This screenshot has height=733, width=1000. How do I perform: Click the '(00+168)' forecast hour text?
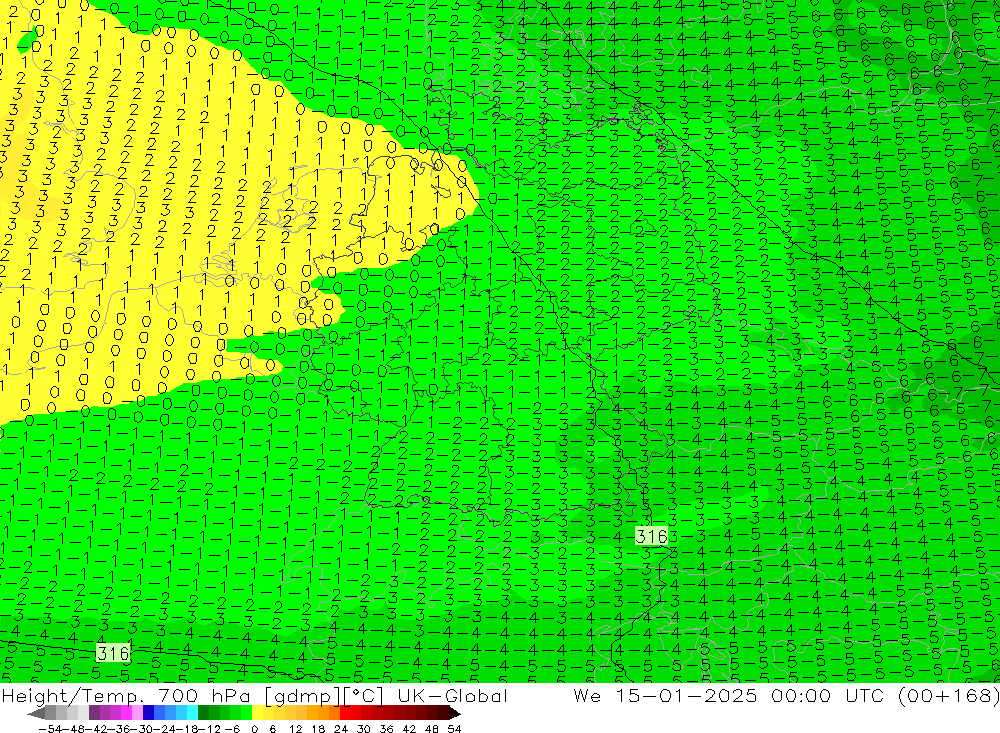[x=949, y=696]
